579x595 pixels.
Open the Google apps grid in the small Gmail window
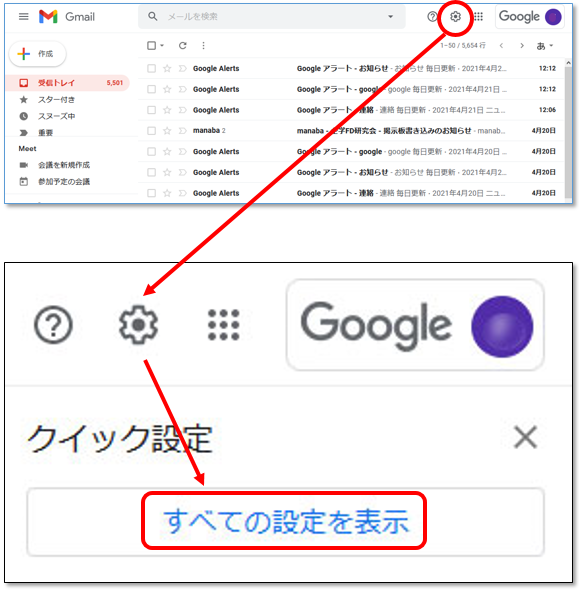pyautogui.click(x=478, y=17)
